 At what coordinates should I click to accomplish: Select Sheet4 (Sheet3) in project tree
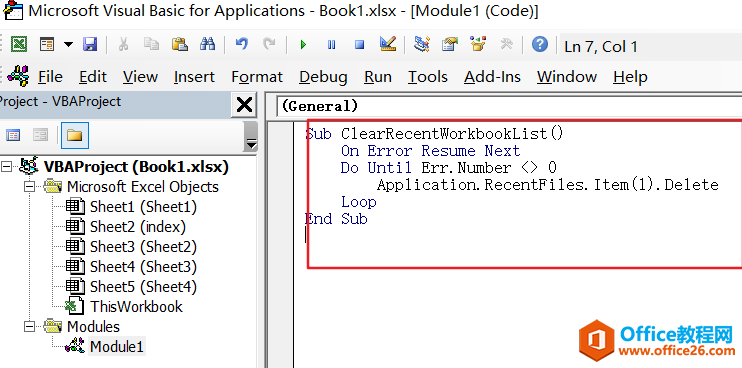pyautogui.click(x=143, y=267)
